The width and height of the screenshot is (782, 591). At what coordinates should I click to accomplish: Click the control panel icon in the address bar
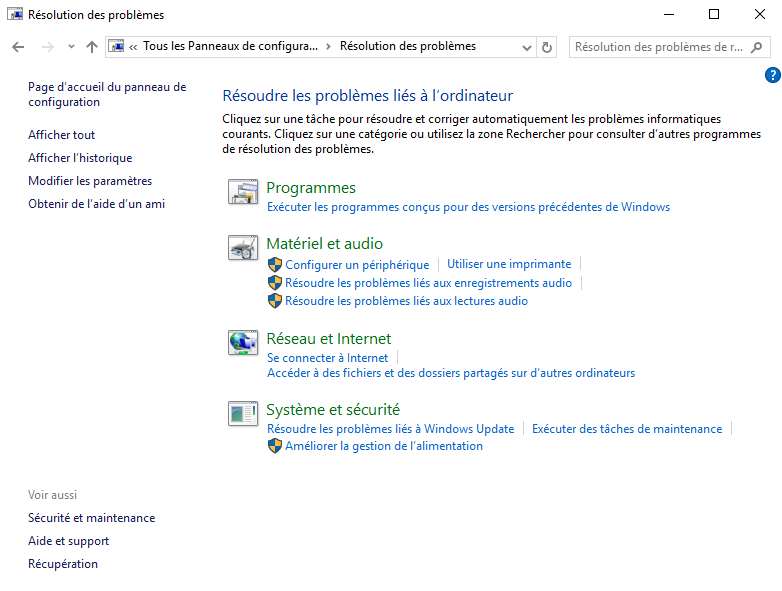tap(117, 46)
